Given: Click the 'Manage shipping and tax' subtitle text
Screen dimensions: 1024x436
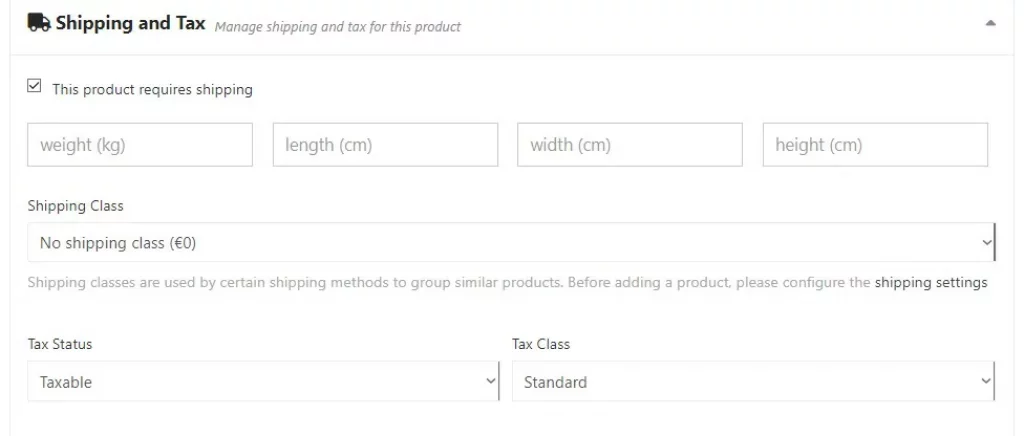Looking at the screenshot, I should pyautogui.click(x=338, y=27).
